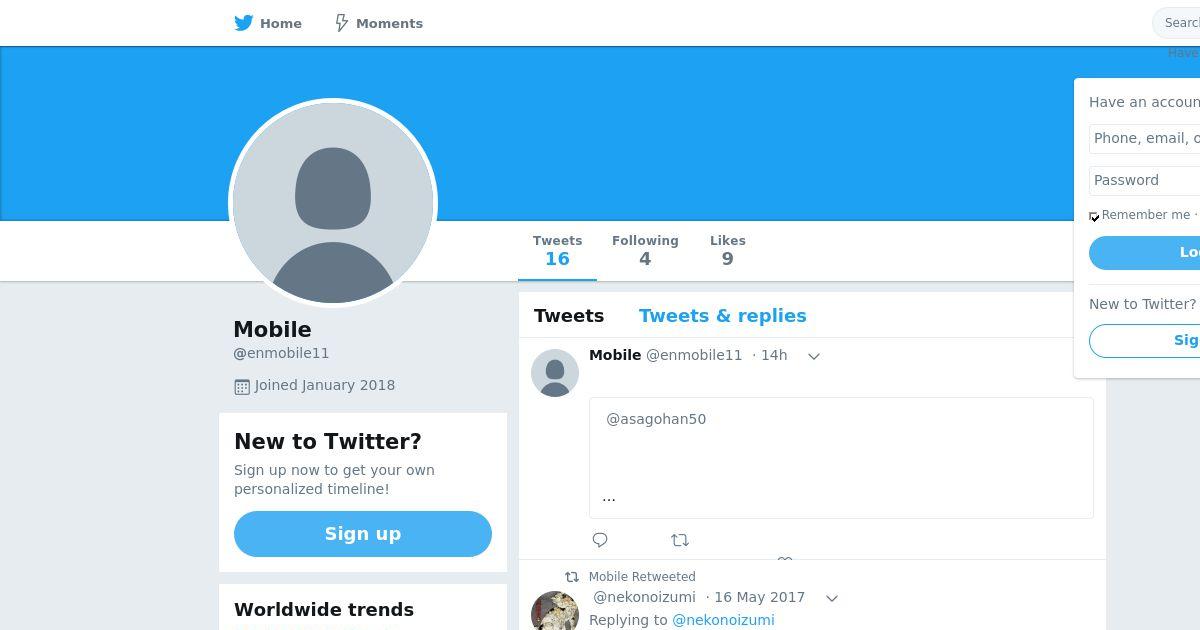Click the retweet icon under Mobile's tweet
This screenshot has height=630, width=1200.
click(680, 540)
